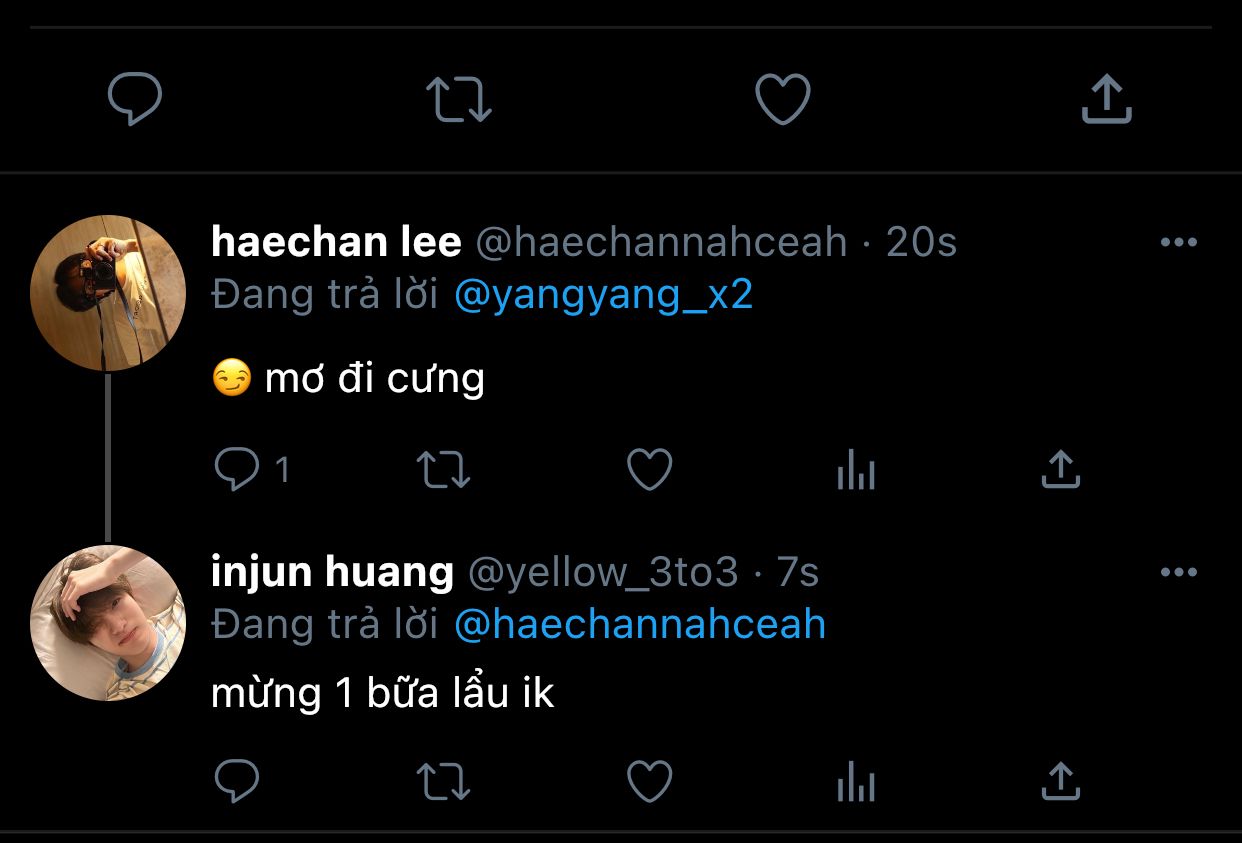The height and width of the screenshot is (843, 1242).
Task: Retweet the main tweet above
Action: click(x=459, y=100)
